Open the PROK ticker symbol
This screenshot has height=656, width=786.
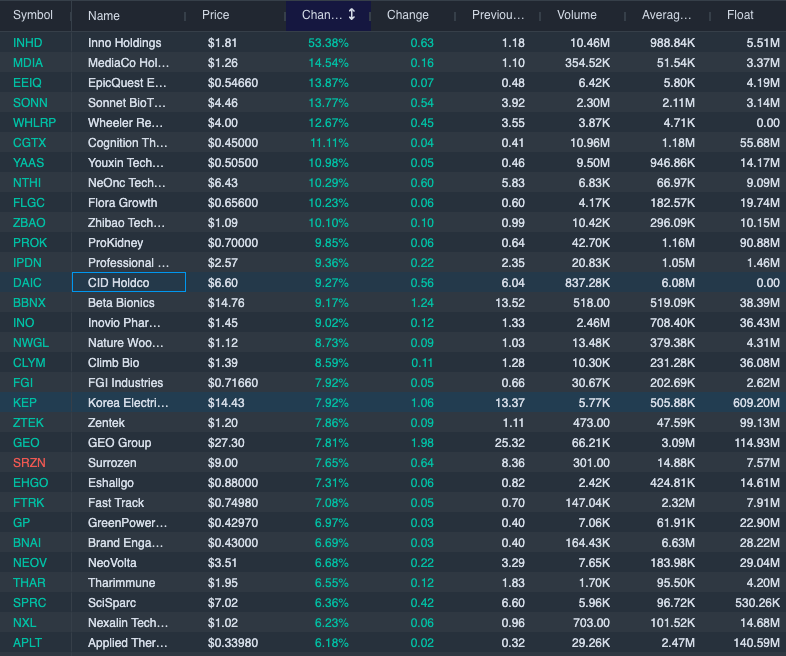30,243
